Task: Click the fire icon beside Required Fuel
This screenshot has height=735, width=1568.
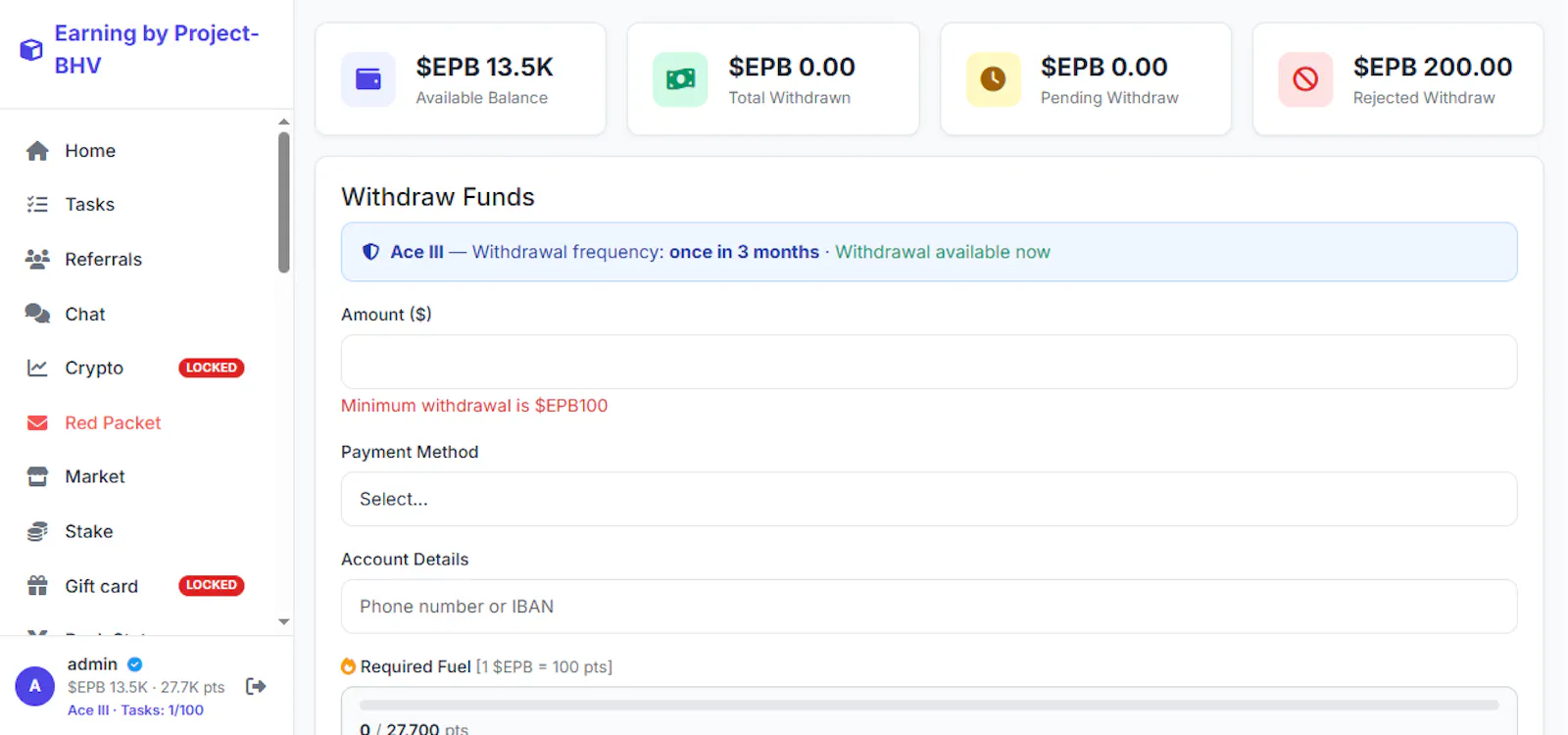Action: (x=348, y=666)
